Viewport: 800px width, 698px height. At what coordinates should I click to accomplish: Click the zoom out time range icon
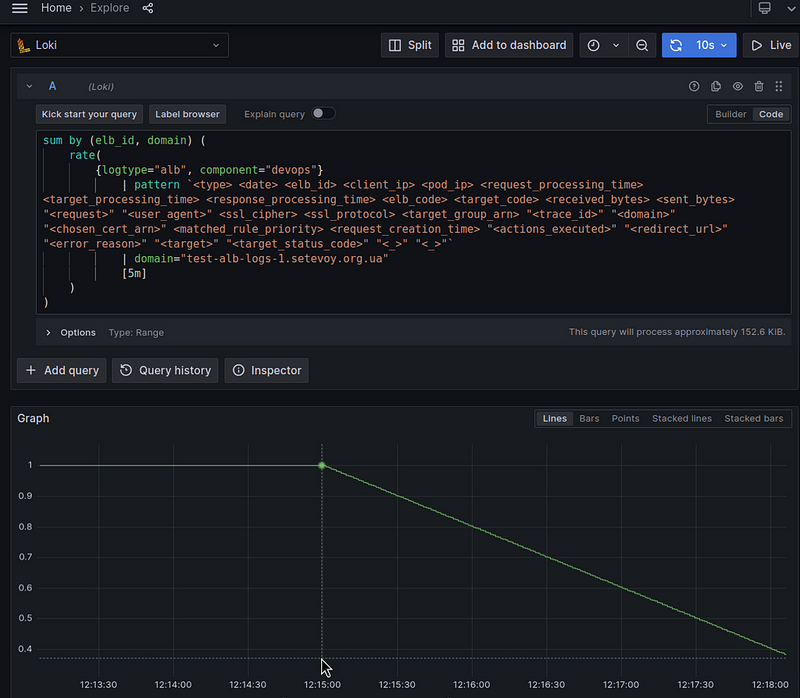click(642, 45)
